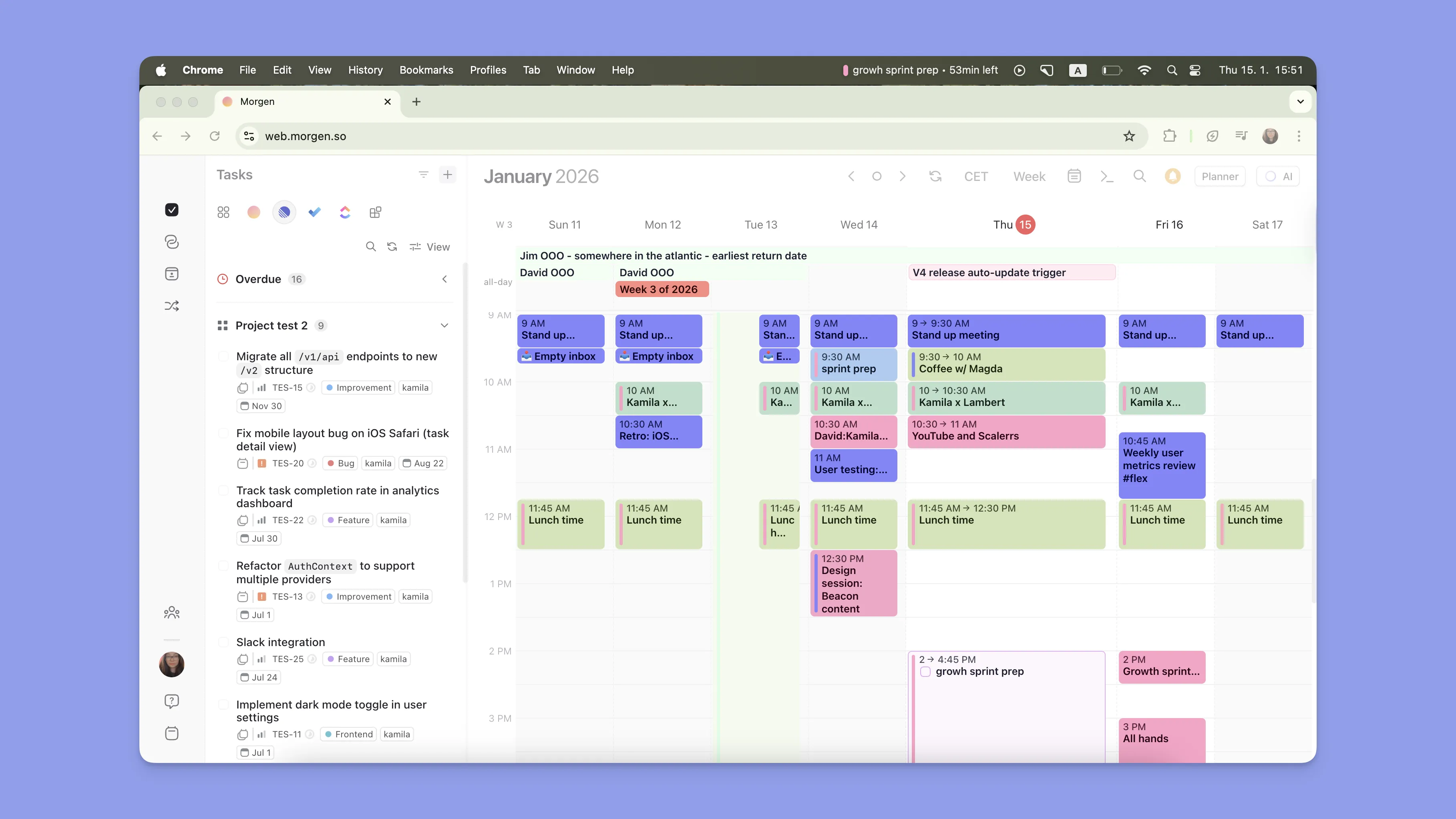
Task: Select the Linear integration icon
Action: click(284, 213)
